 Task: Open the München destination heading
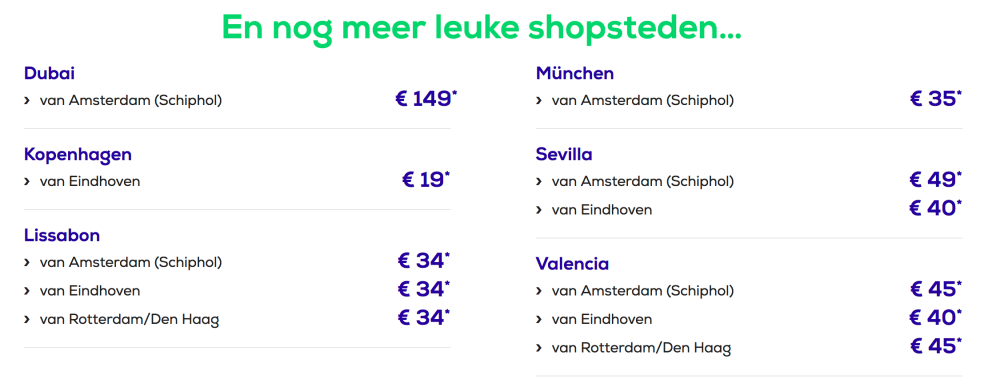click(x=575, y=73)
